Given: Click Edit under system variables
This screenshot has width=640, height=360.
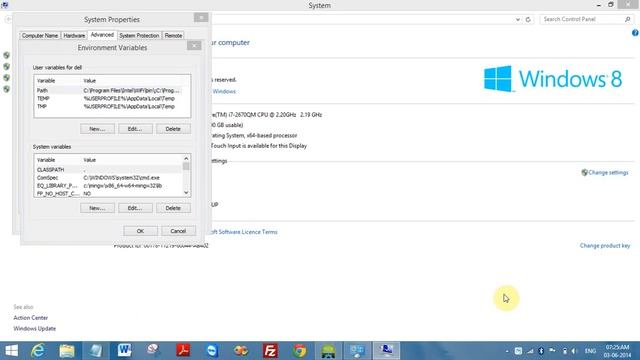Looking at the screenshot, I should [135, 208].
